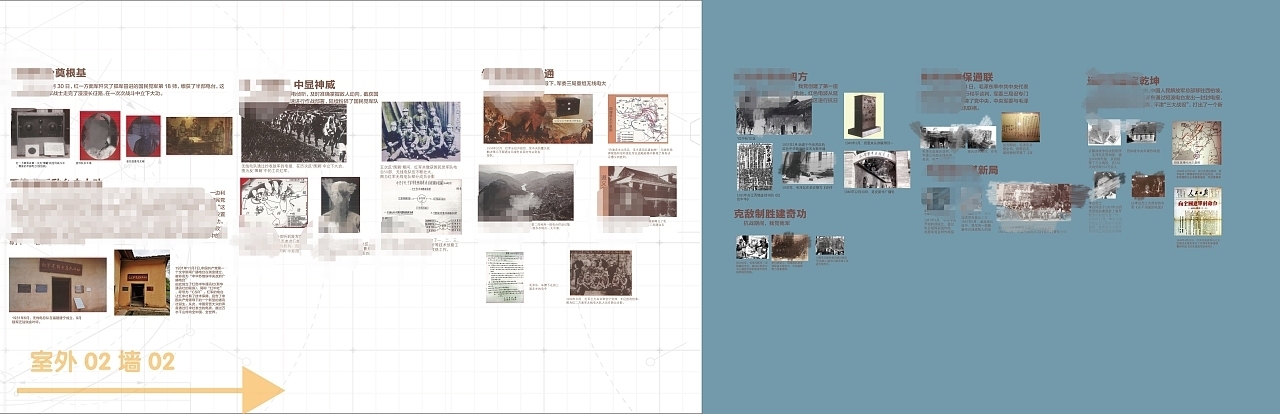
Task: Open the green-bordered document image
Action: click(505, 277)
